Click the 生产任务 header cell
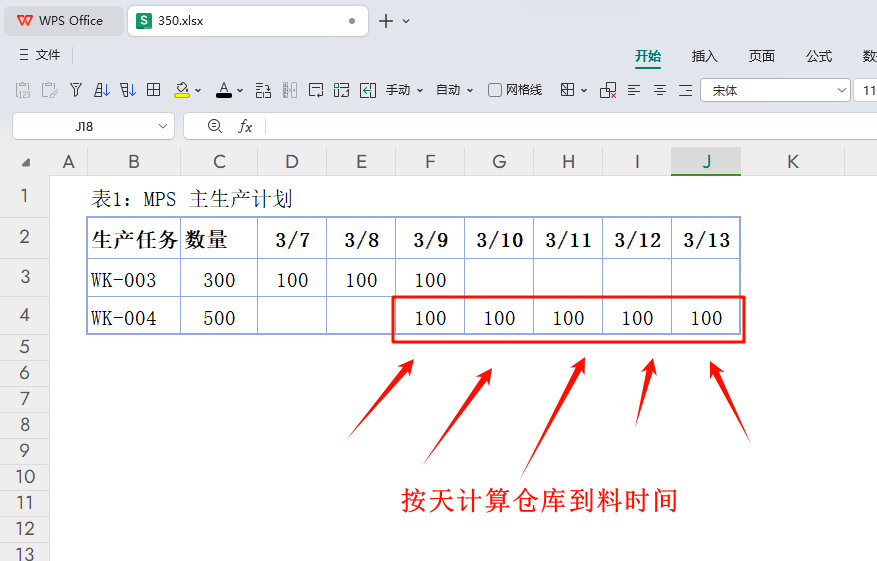 [134, 239]
